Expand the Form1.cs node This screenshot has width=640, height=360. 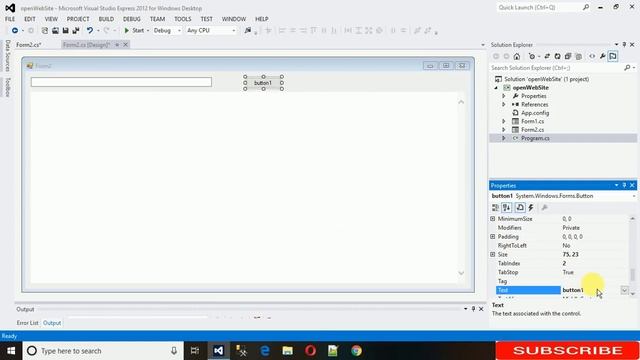[504, 121]
